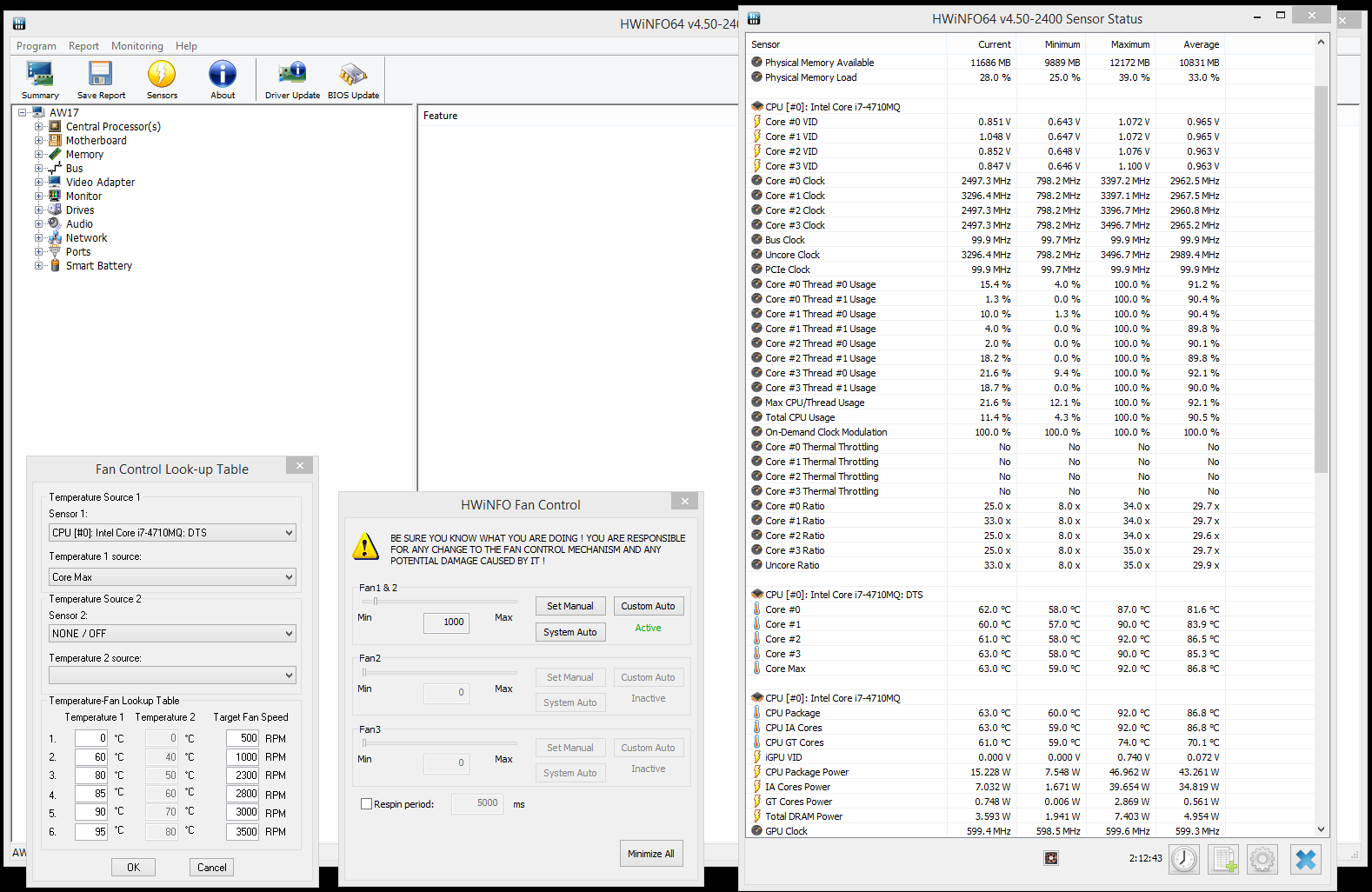Viewport: 1372px width, 892px height.
Task: Click the Network icon in tree
Action: point(55,237)
